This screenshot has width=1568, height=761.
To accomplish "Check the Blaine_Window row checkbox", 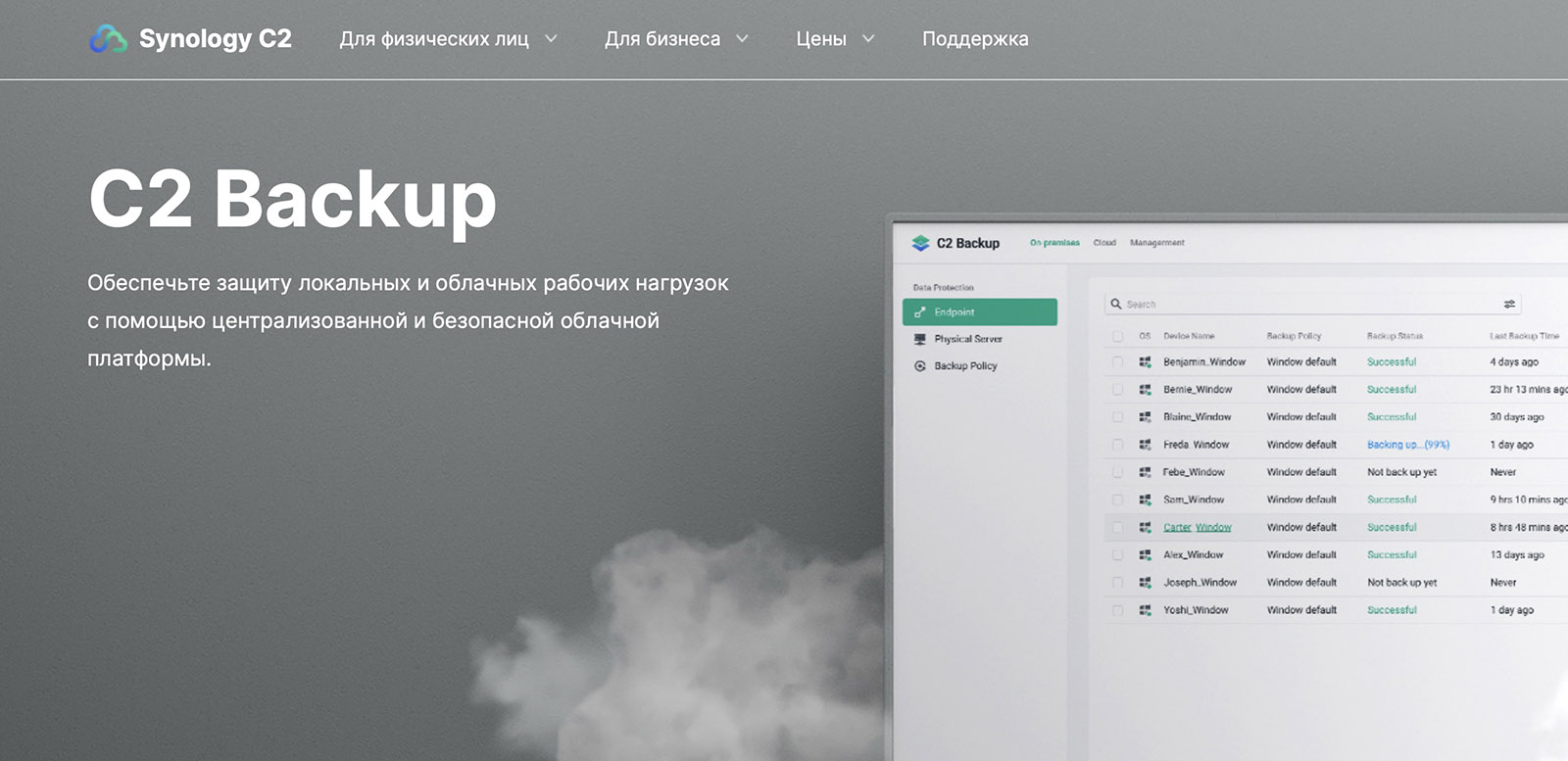I will coord(1117,417).
